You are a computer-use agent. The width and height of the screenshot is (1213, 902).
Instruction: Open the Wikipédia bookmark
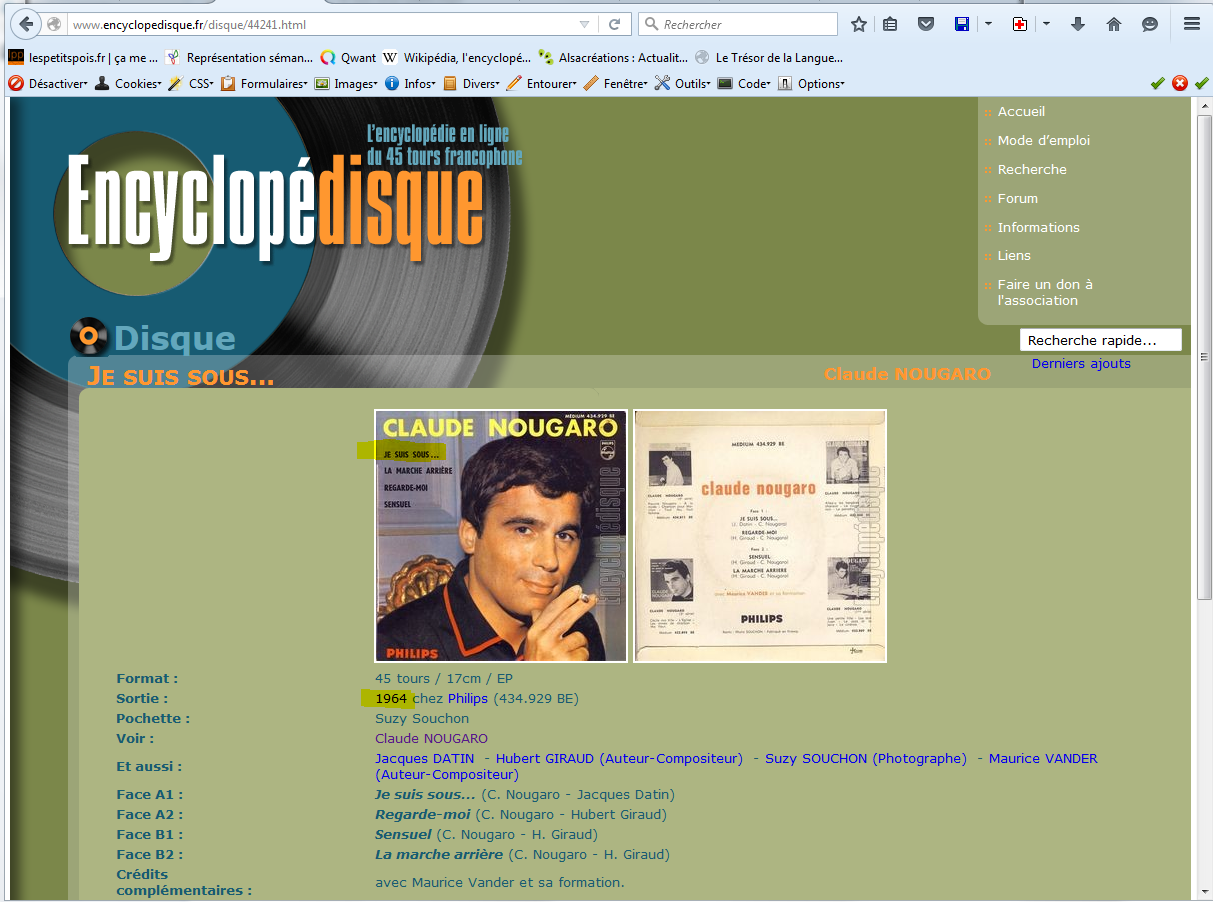coord(457,58)
